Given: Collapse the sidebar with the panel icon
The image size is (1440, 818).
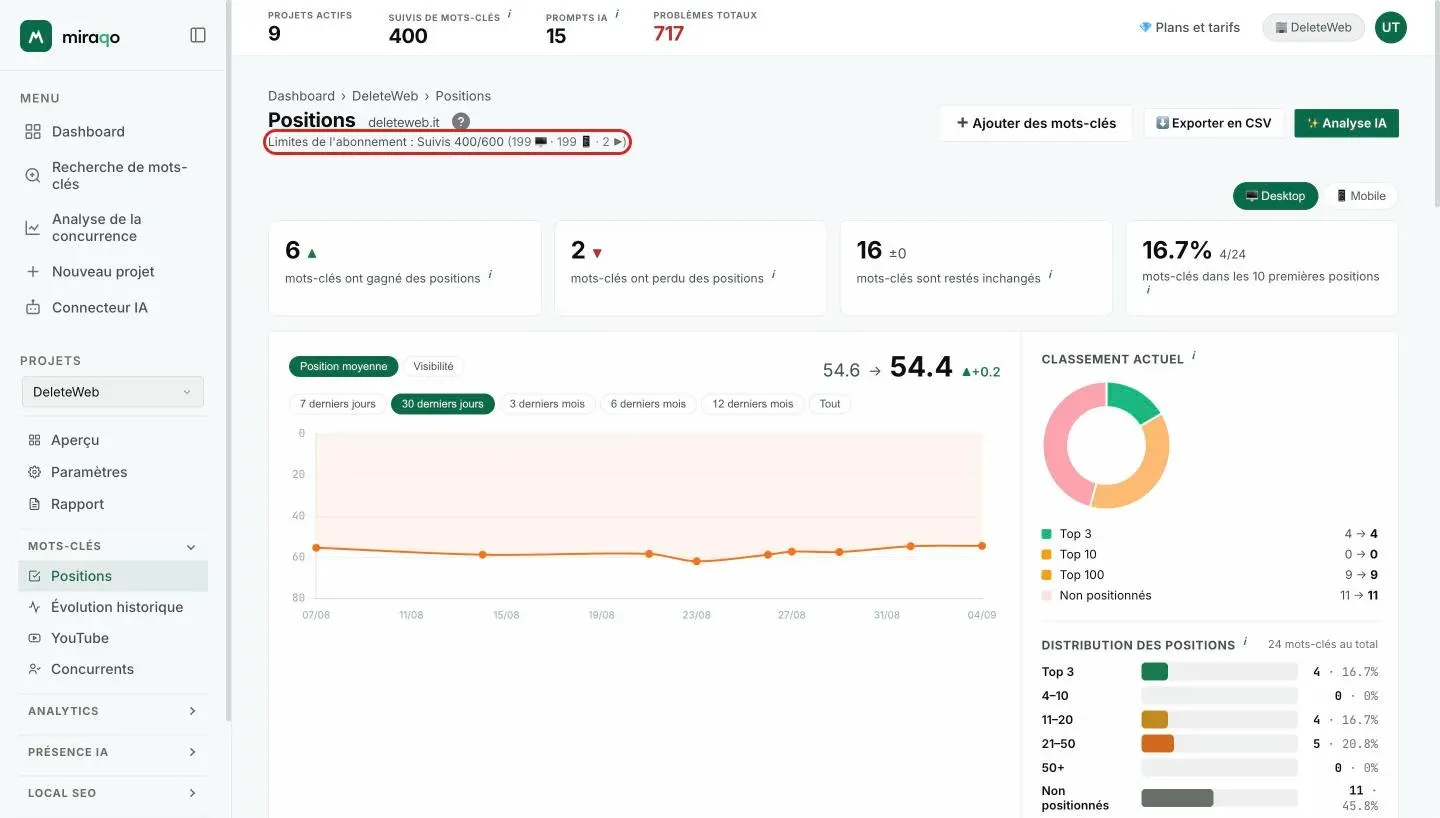Looking at the screenshot, I should point(198,35).
